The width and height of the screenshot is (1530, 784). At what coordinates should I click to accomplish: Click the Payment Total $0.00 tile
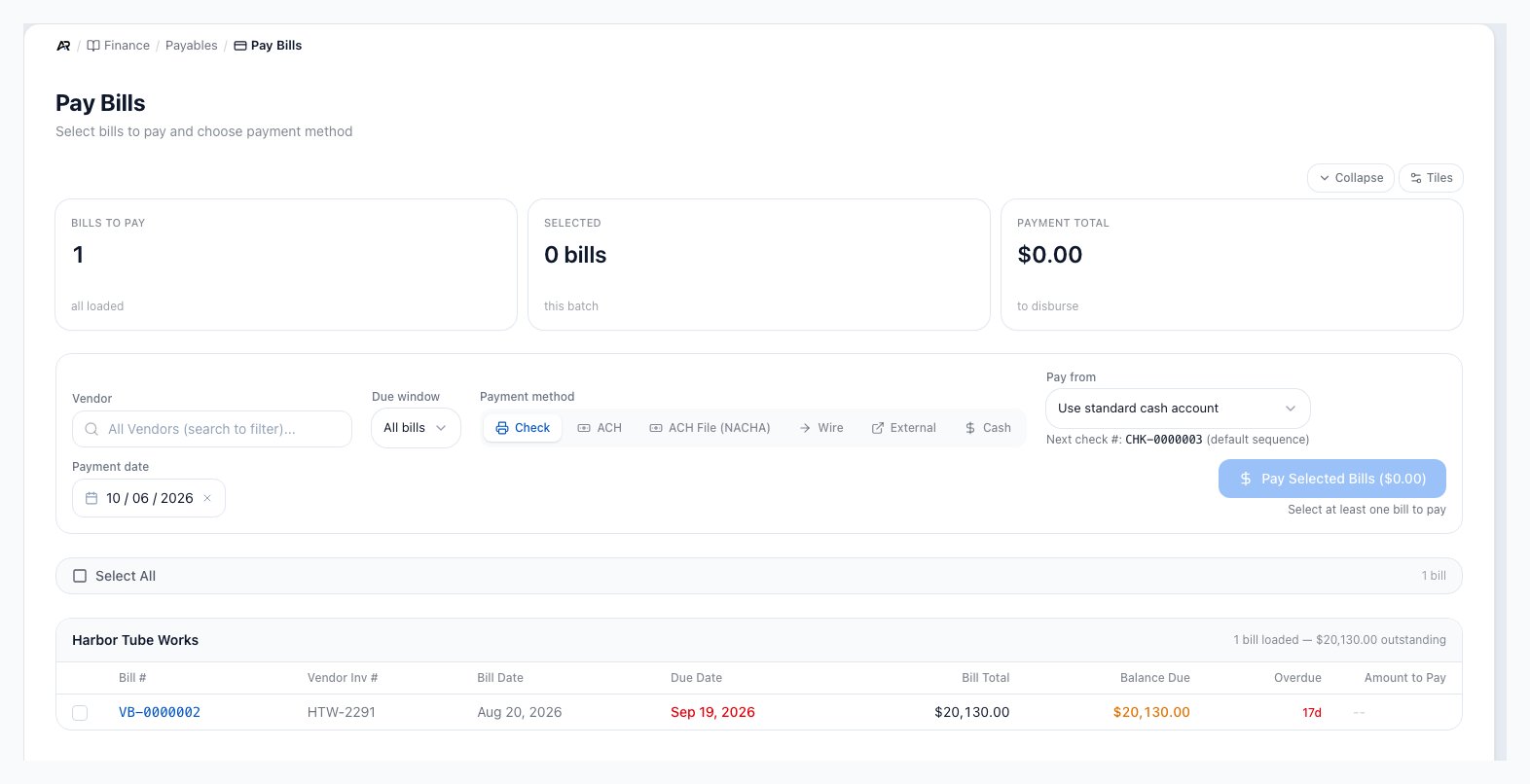[1232, 265]
